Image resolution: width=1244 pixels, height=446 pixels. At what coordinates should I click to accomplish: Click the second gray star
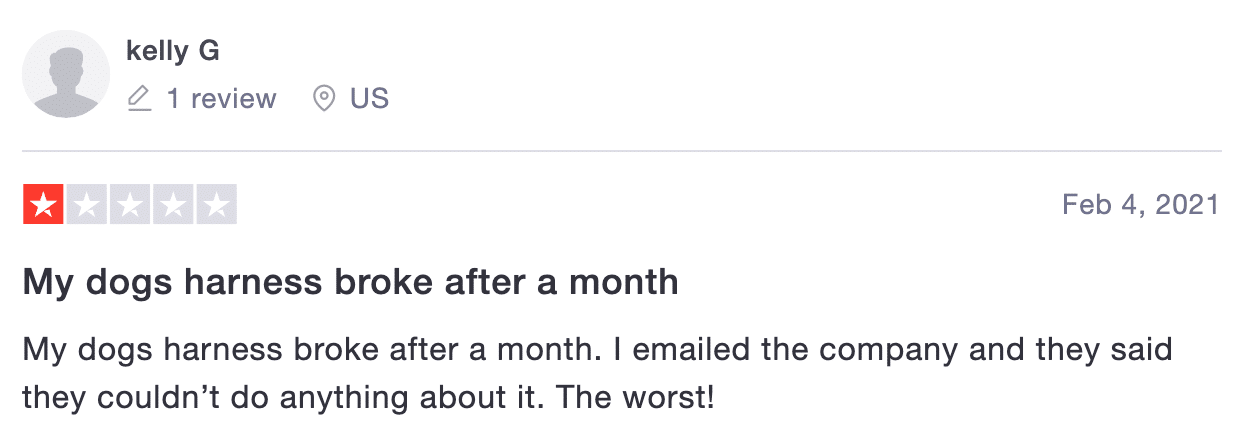pyautogui.click(x=86, y=205)
